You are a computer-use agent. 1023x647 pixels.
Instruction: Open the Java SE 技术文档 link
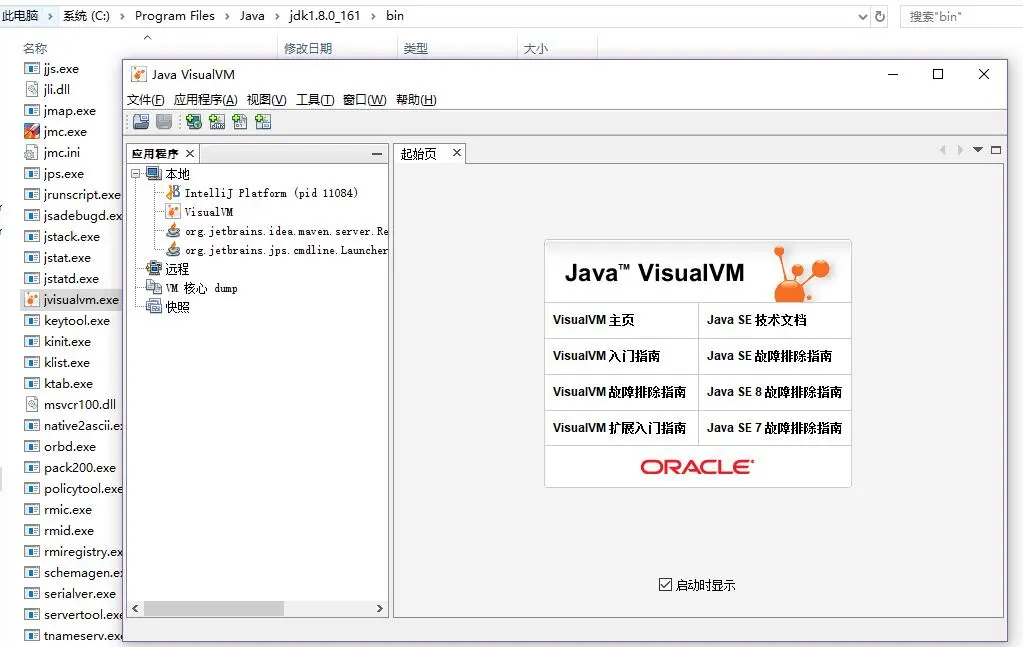(757, 320)
